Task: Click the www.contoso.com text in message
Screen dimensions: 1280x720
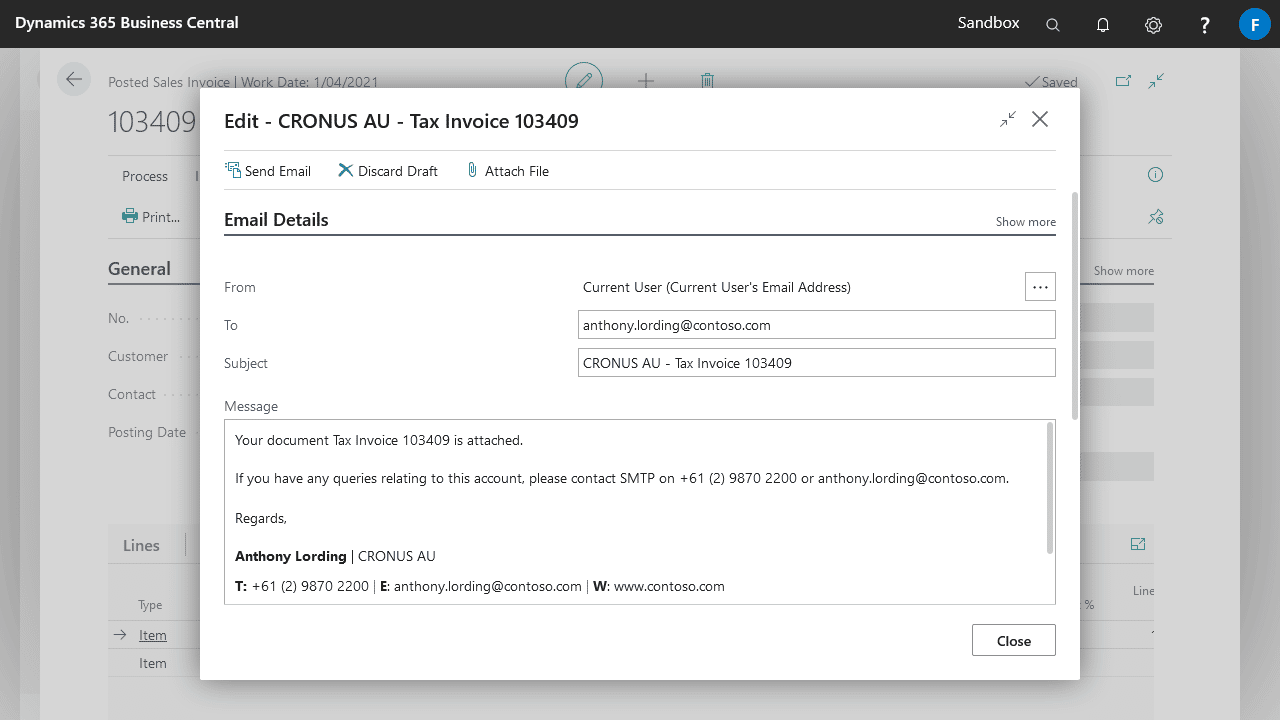Action: click(669, 586)
